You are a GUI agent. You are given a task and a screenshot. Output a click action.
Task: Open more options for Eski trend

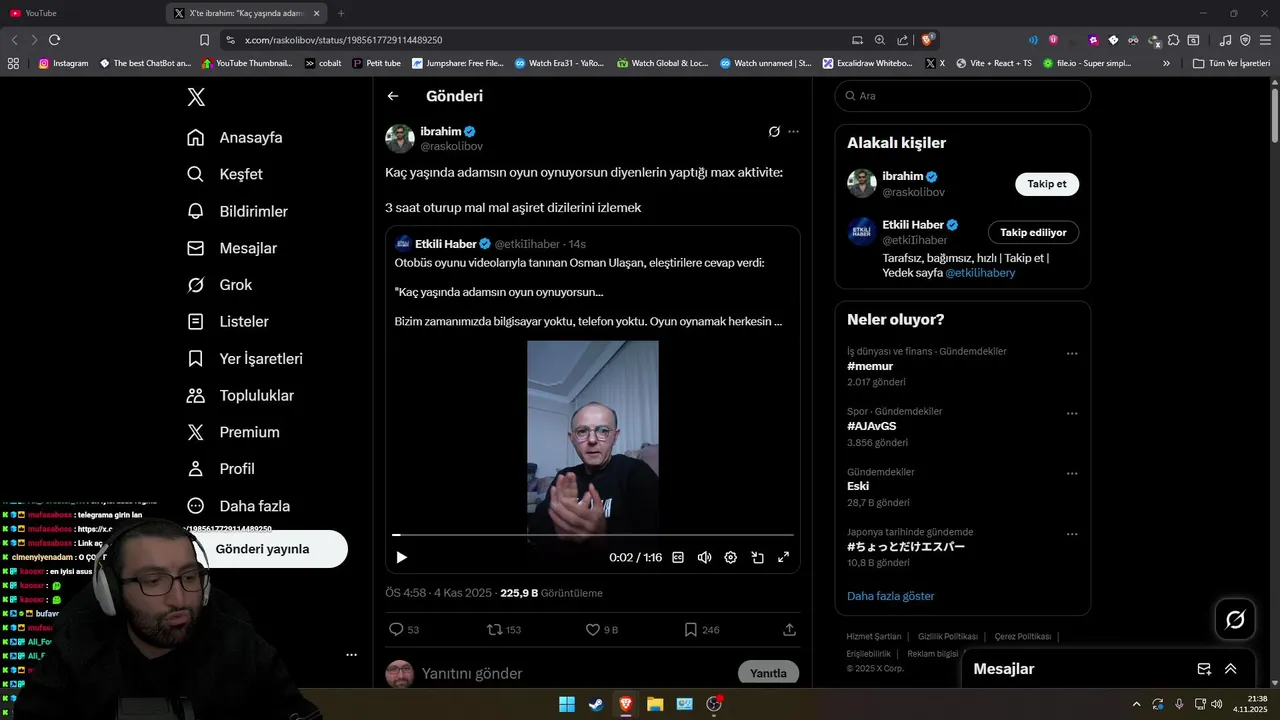click(x=1072, y=474)
